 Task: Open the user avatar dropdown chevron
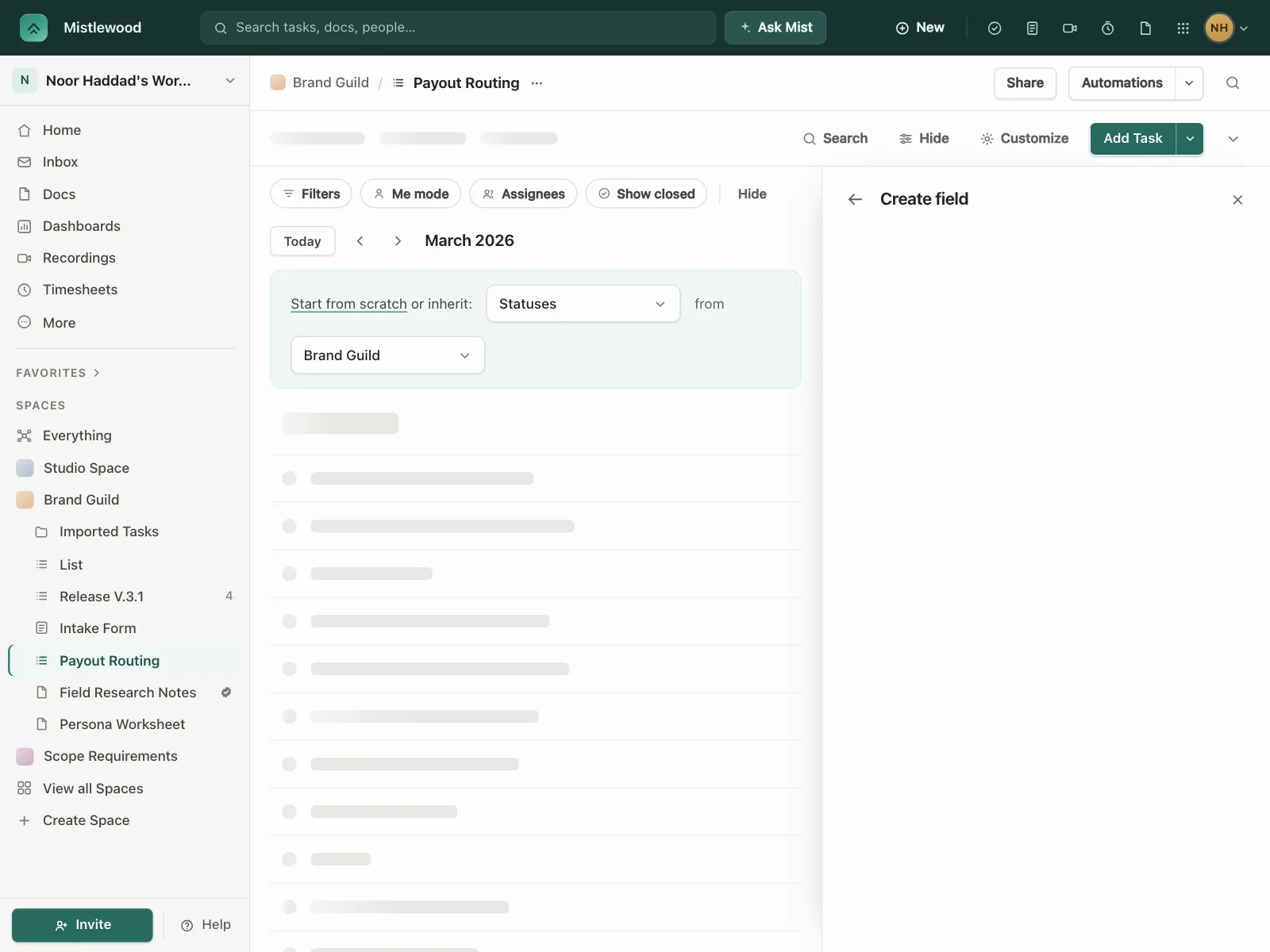click(1244, 28)
